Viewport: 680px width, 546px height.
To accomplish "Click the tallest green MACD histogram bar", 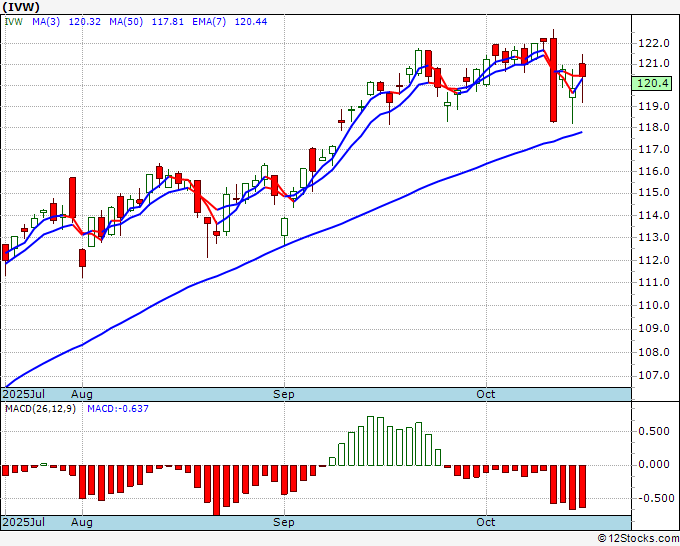I will (370, 441).
